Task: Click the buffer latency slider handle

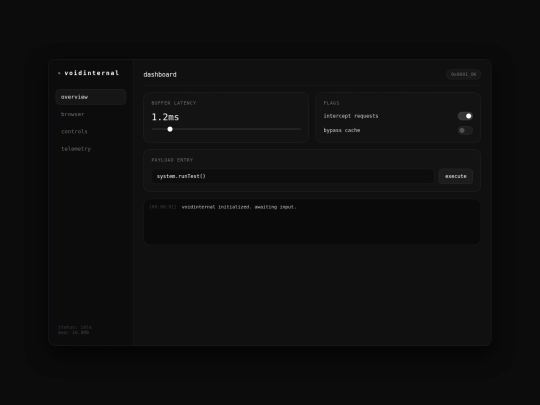Action: (170, 129)
